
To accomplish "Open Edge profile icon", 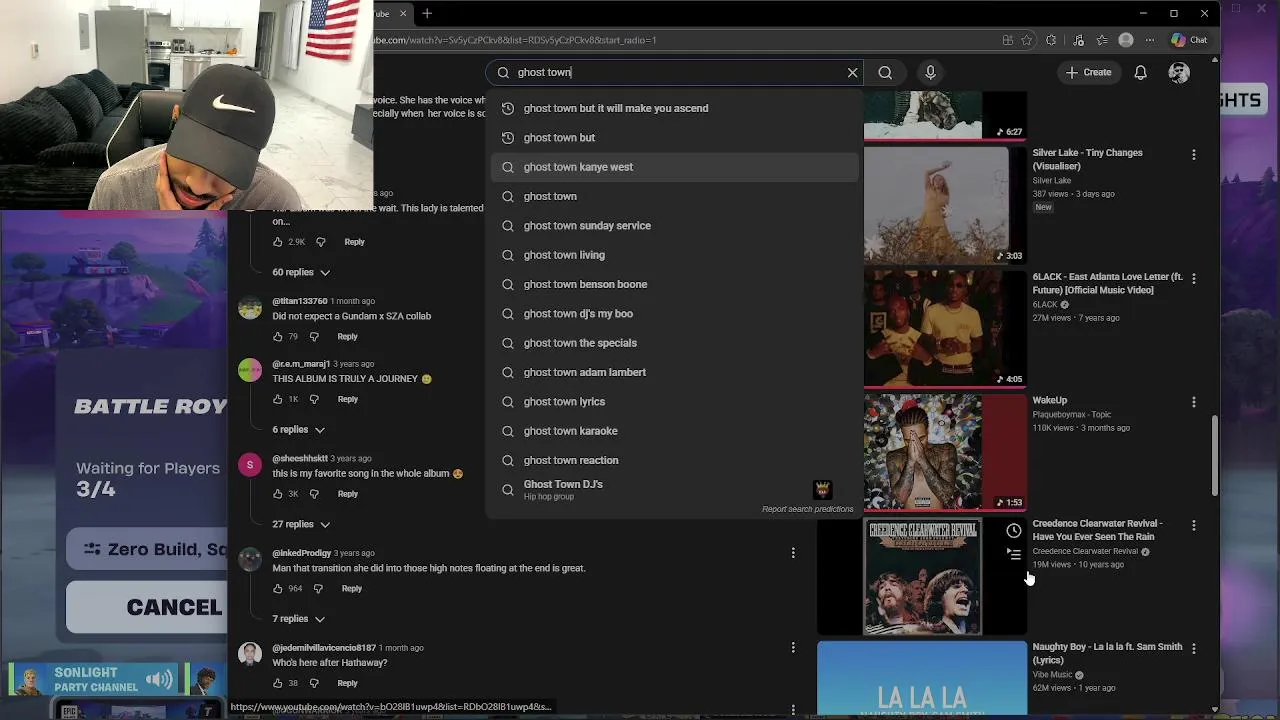I will point(1126,40).
